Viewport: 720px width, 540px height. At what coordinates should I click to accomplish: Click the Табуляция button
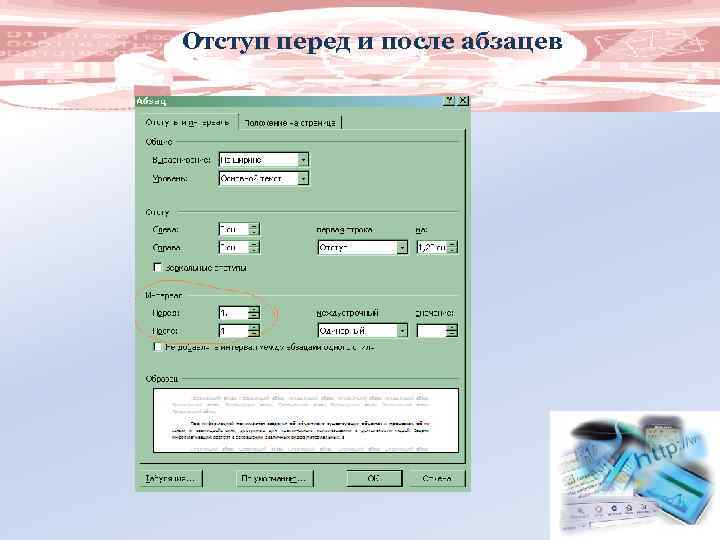(x=170, y=478)
